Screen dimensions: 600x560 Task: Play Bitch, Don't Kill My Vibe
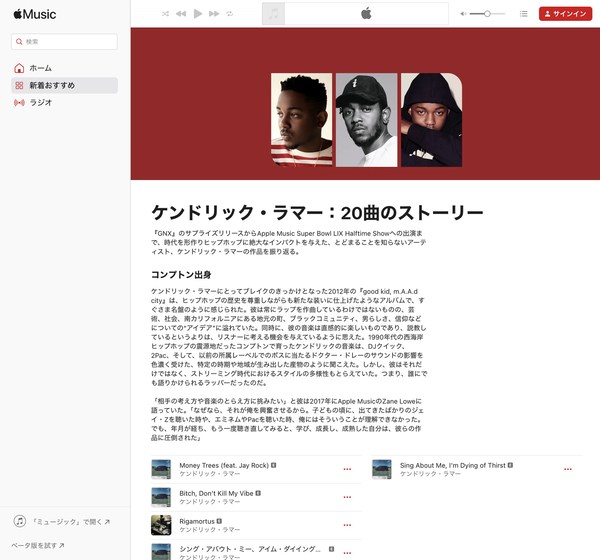coord(216,493)
